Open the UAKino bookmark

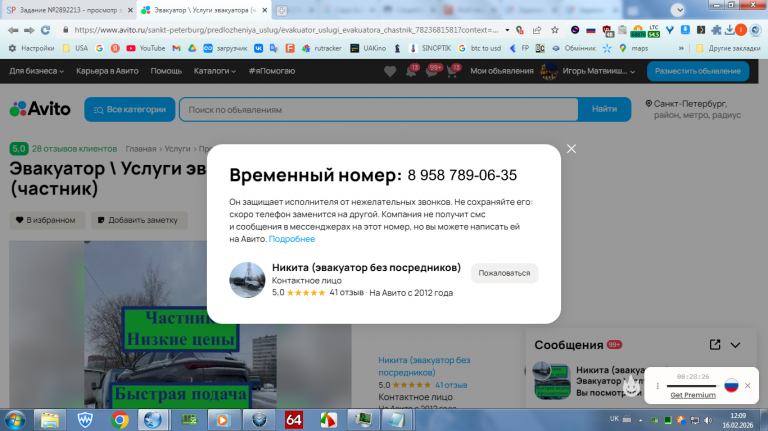[368, 48]
